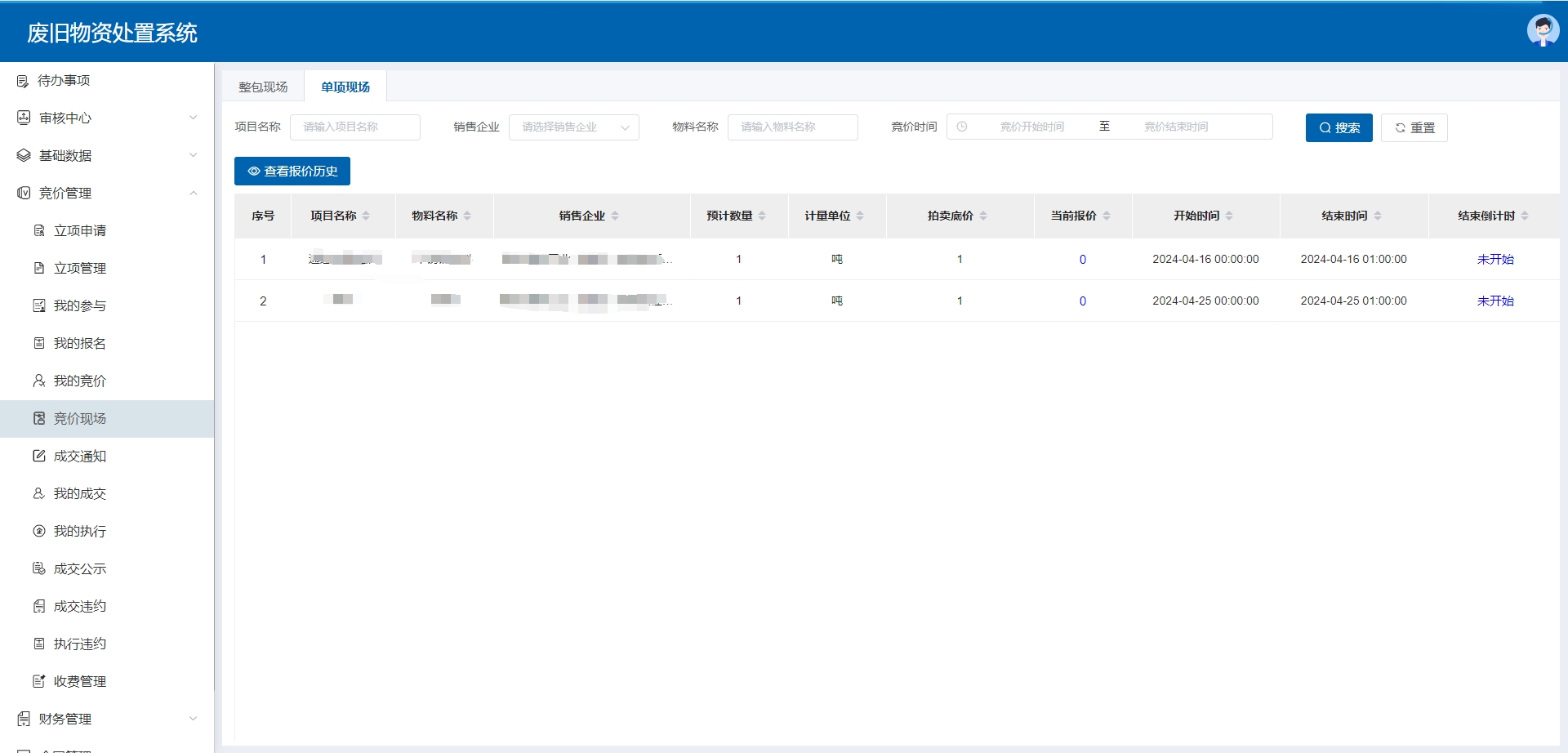Viewport: 1568px width, 753px height.
Task: Click the clock icon in 竞价时间 field
Action: tap(962, 127)
